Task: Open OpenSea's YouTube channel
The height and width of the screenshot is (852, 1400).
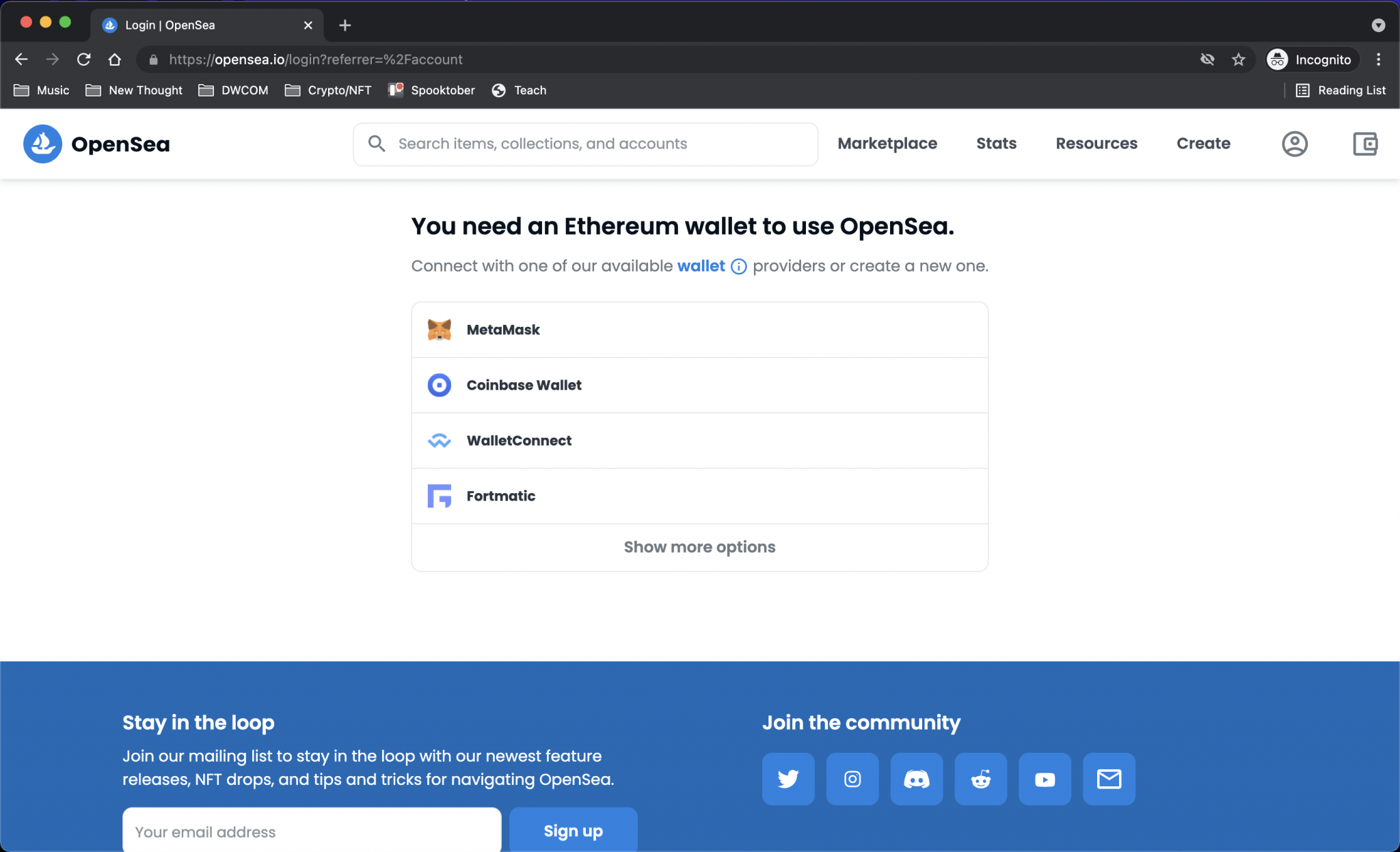Action: (1045, 779)
